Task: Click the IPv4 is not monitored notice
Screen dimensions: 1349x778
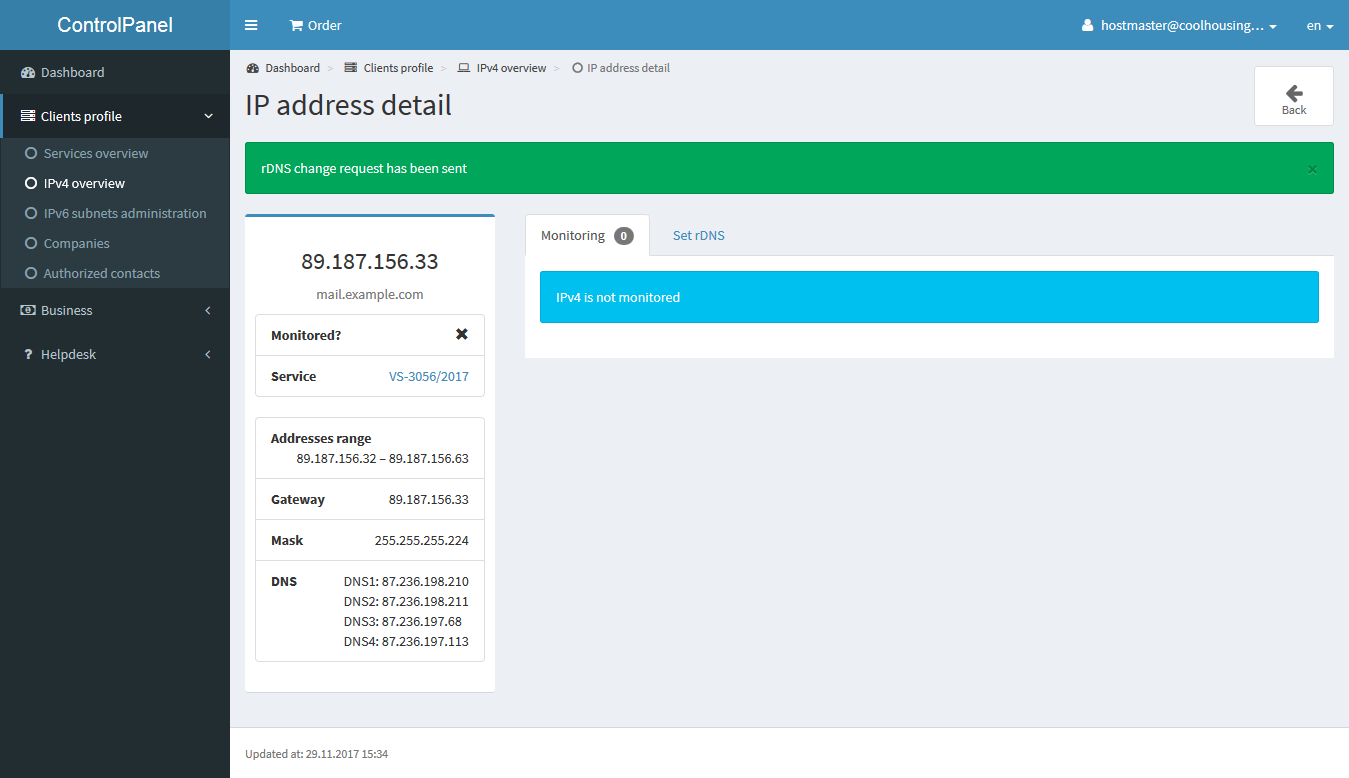Action: [x=929, y=297]
